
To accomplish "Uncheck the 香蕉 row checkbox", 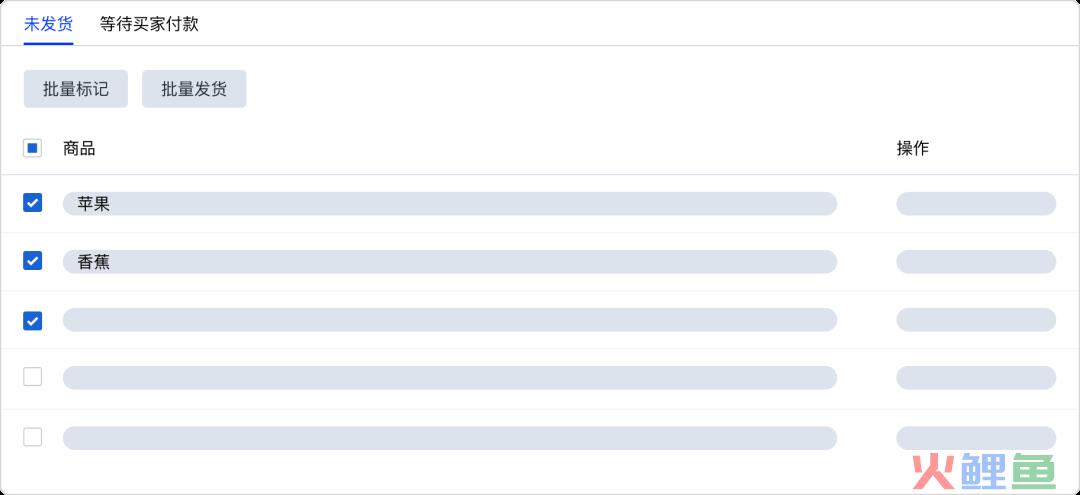I will pyautogui.click(x=32, y=260).
